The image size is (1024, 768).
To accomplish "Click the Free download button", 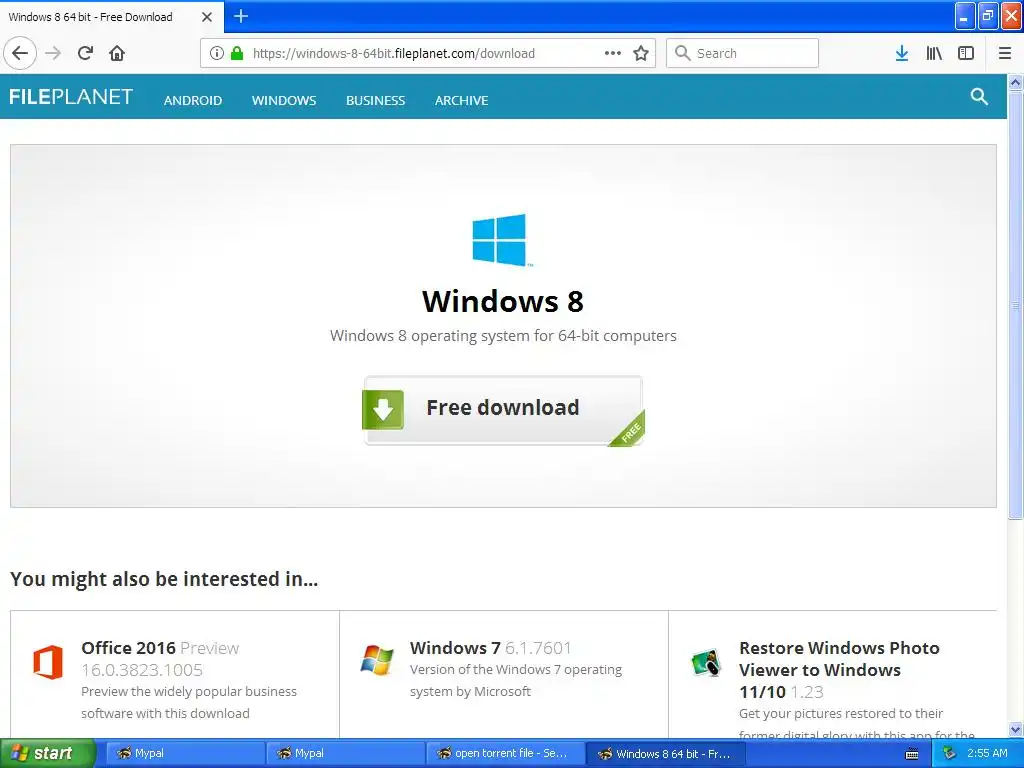I will [x=504, y=410].
